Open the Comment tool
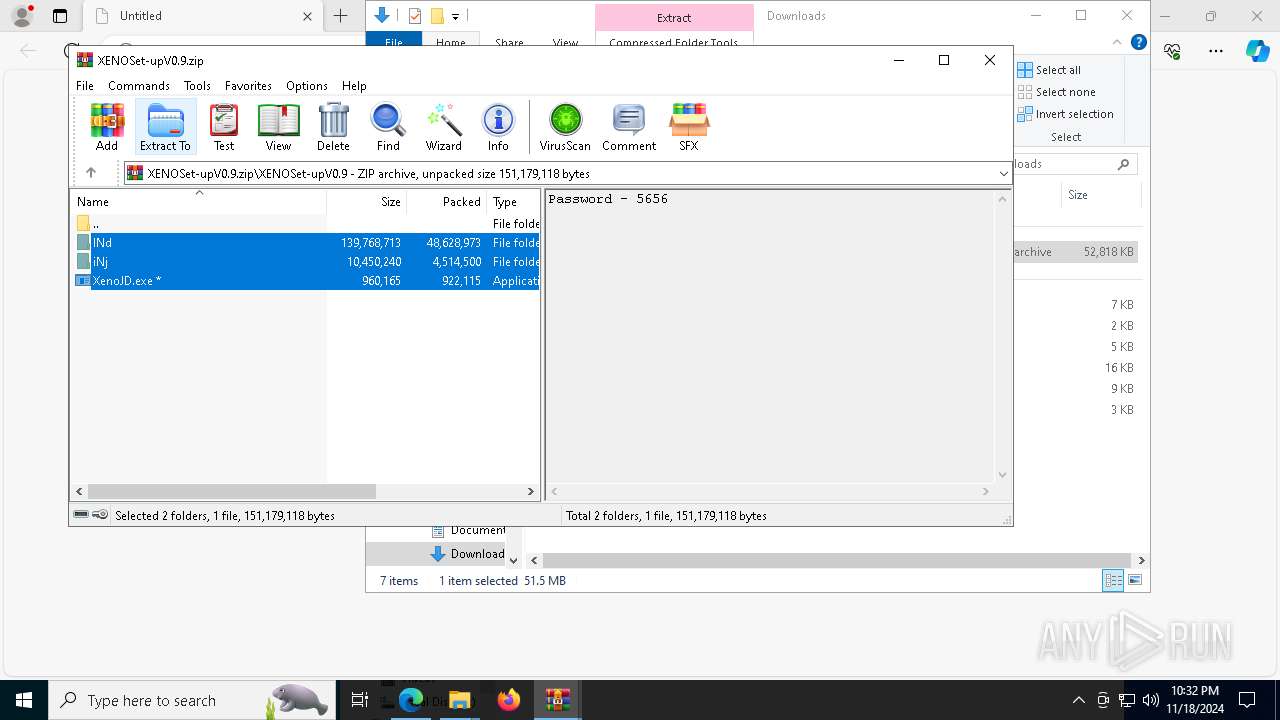The height and width of the screenshot is (720, 1280). [x=629, y=127]
